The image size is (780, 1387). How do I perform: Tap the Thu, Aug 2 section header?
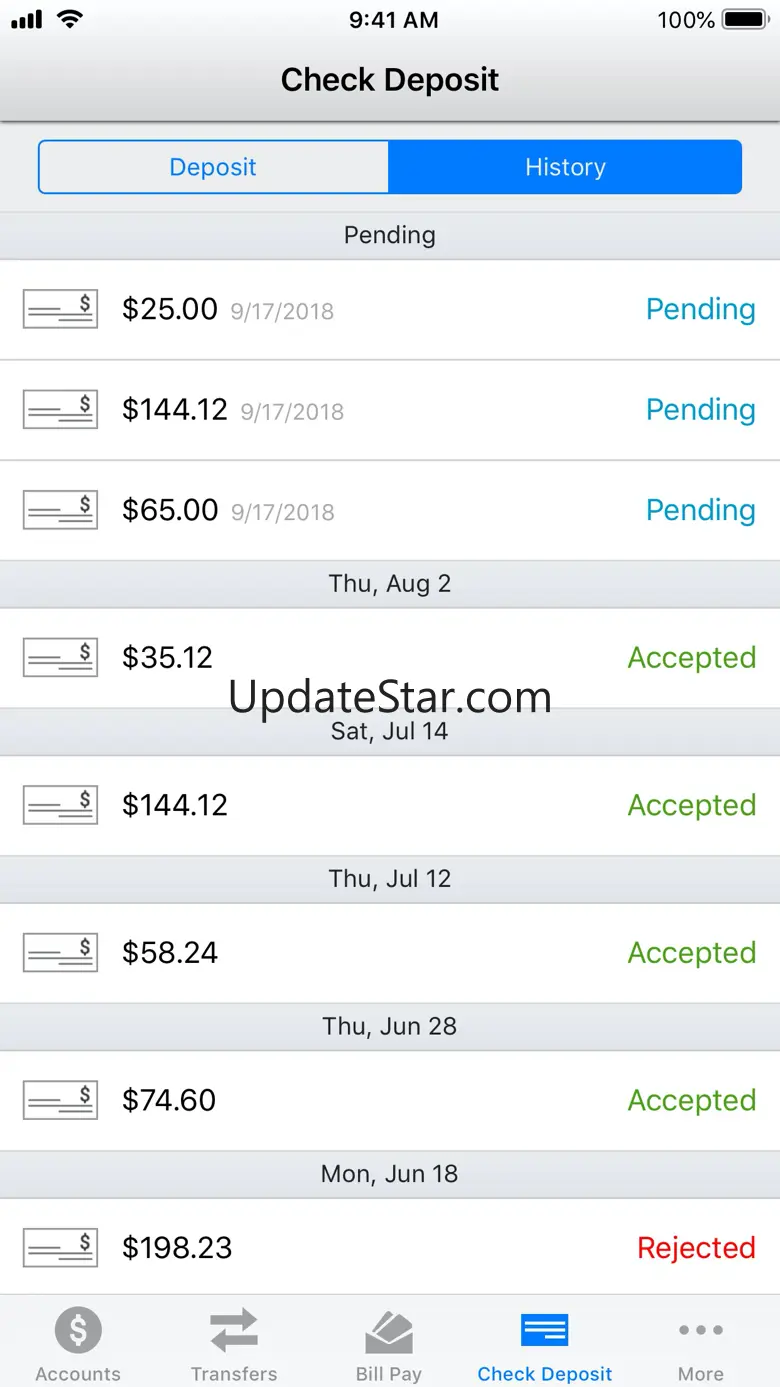click(389, 584)
